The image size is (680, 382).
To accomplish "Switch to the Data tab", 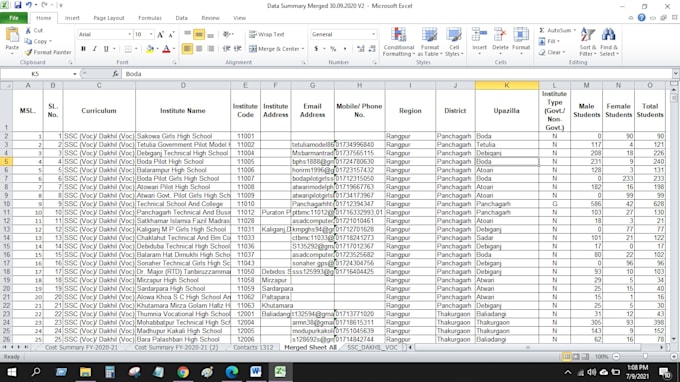I will (x=181, y=18).
